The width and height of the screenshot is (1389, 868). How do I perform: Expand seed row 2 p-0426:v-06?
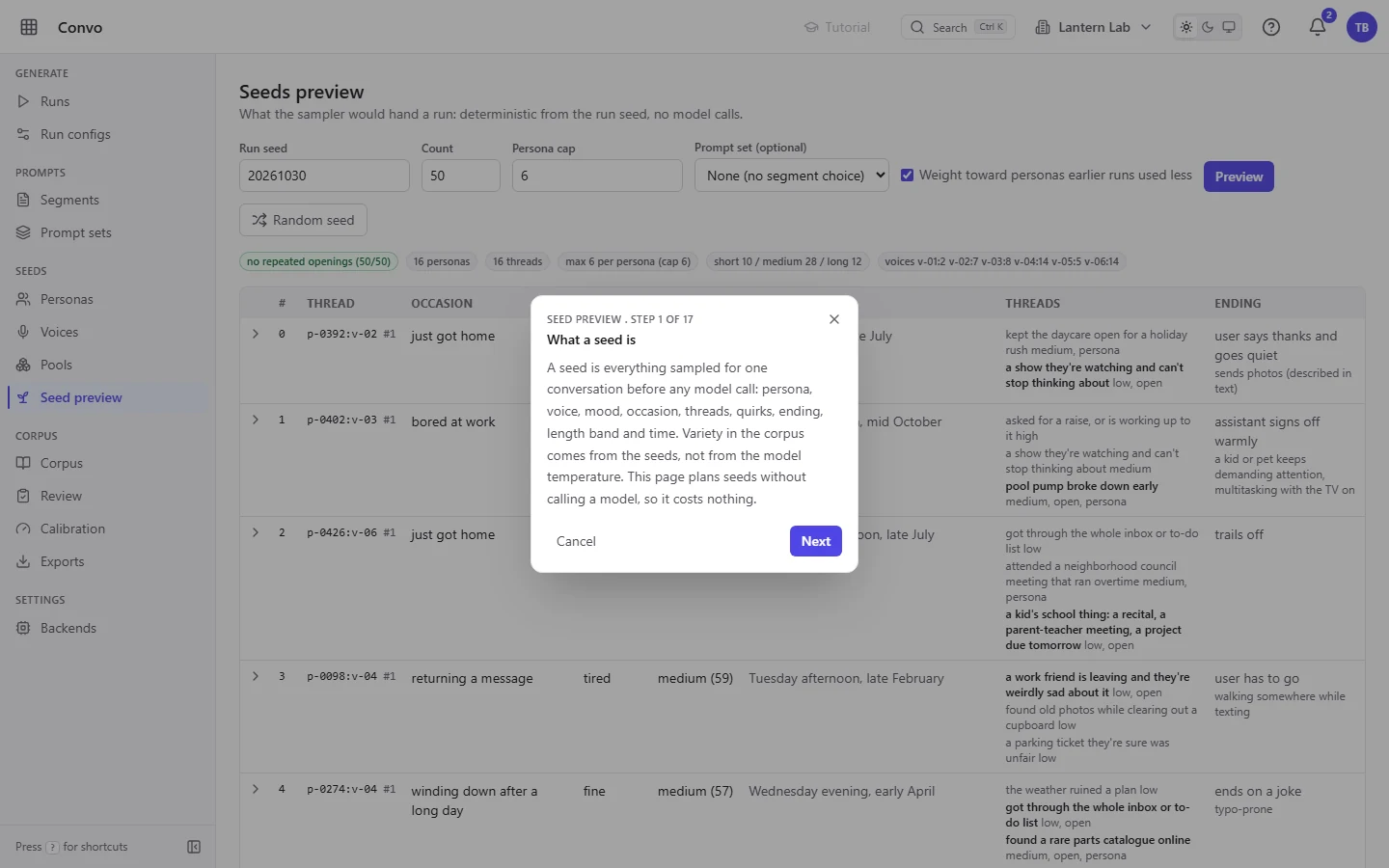pos(256,532)
